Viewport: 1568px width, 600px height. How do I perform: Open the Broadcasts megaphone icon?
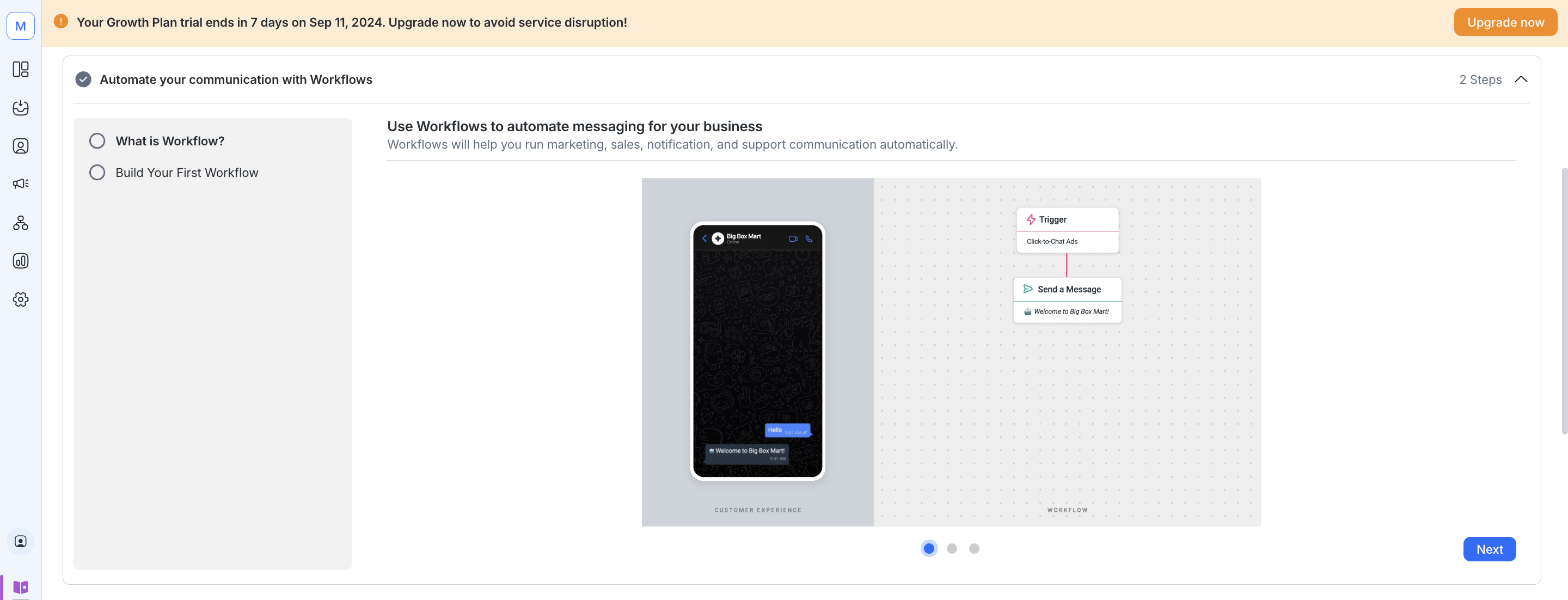[21, 184]
